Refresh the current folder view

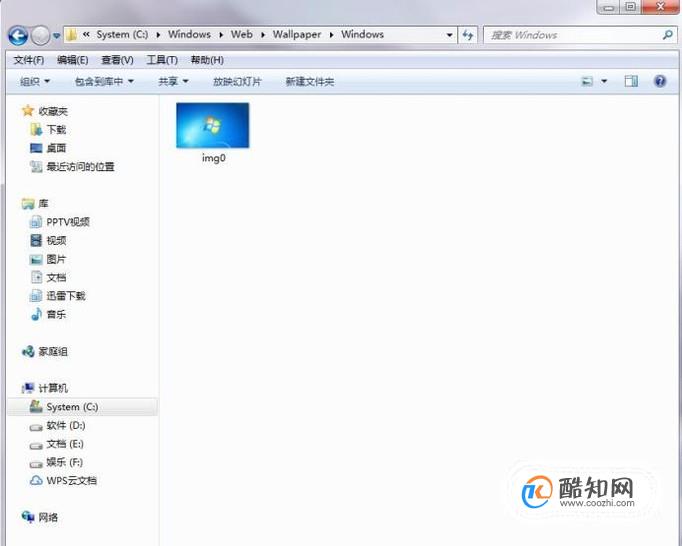(468, 35)
